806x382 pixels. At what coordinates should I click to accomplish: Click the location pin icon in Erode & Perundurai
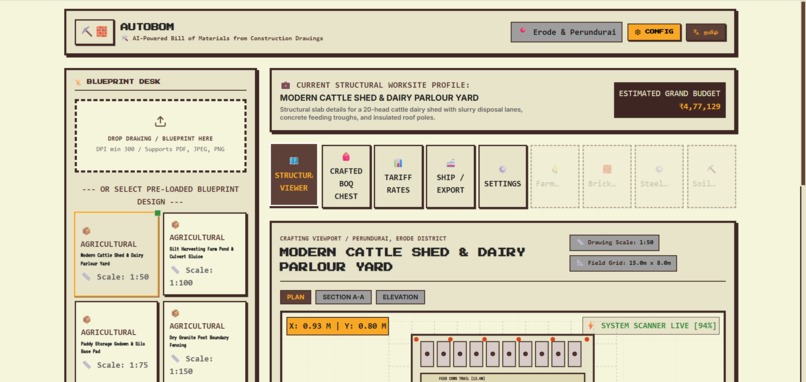pyautogui.click(x=523, y=31)
